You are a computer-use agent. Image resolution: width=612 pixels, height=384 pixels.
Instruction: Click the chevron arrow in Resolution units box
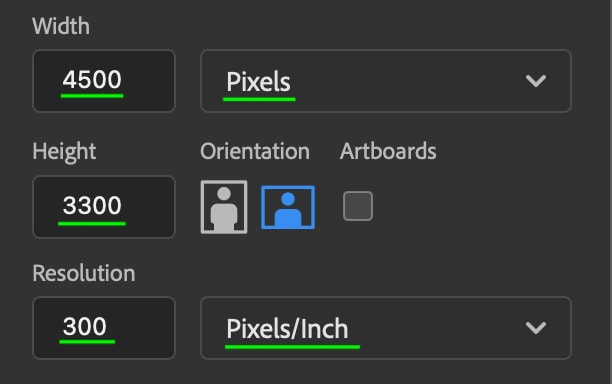point(536,328)
